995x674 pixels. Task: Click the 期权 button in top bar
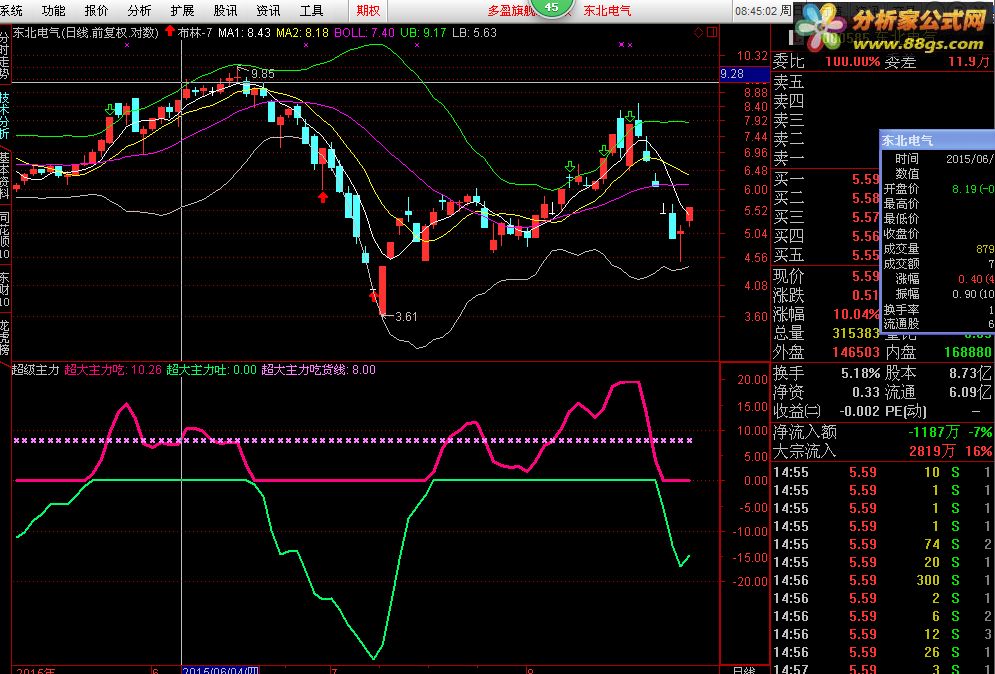pyautogui.click(x=368, y=10)
